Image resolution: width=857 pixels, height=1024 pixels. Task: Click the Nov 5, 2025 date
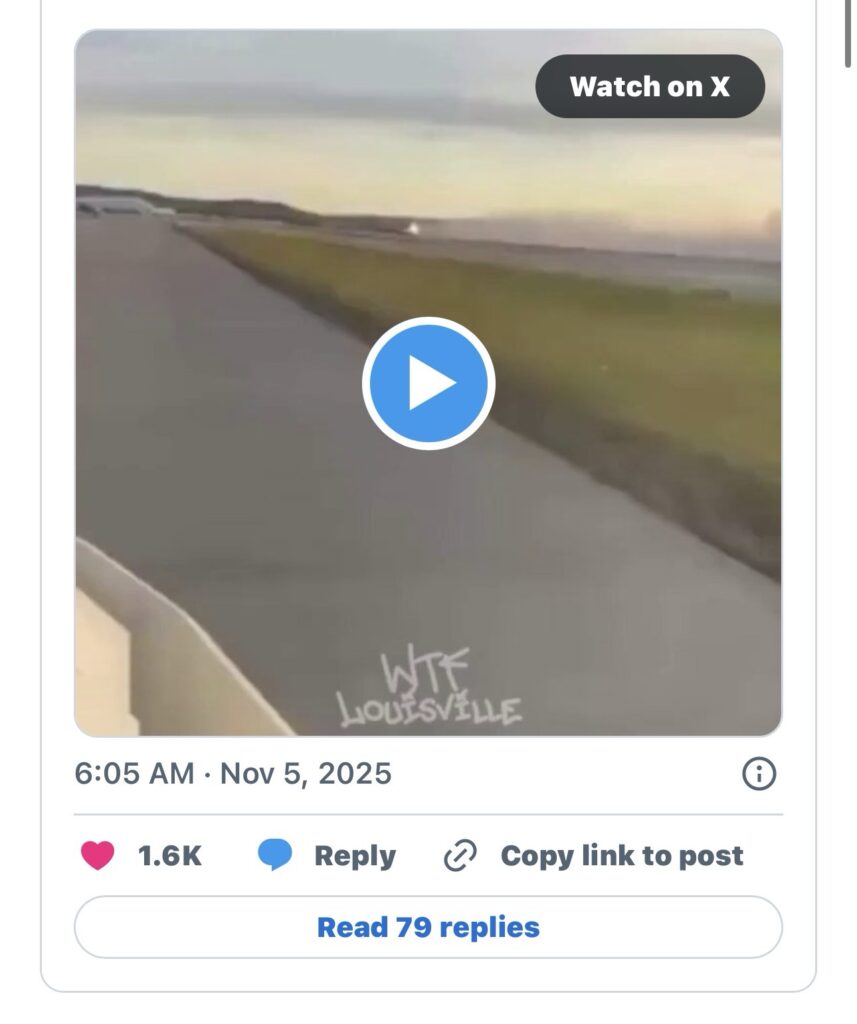coord(306,774)
